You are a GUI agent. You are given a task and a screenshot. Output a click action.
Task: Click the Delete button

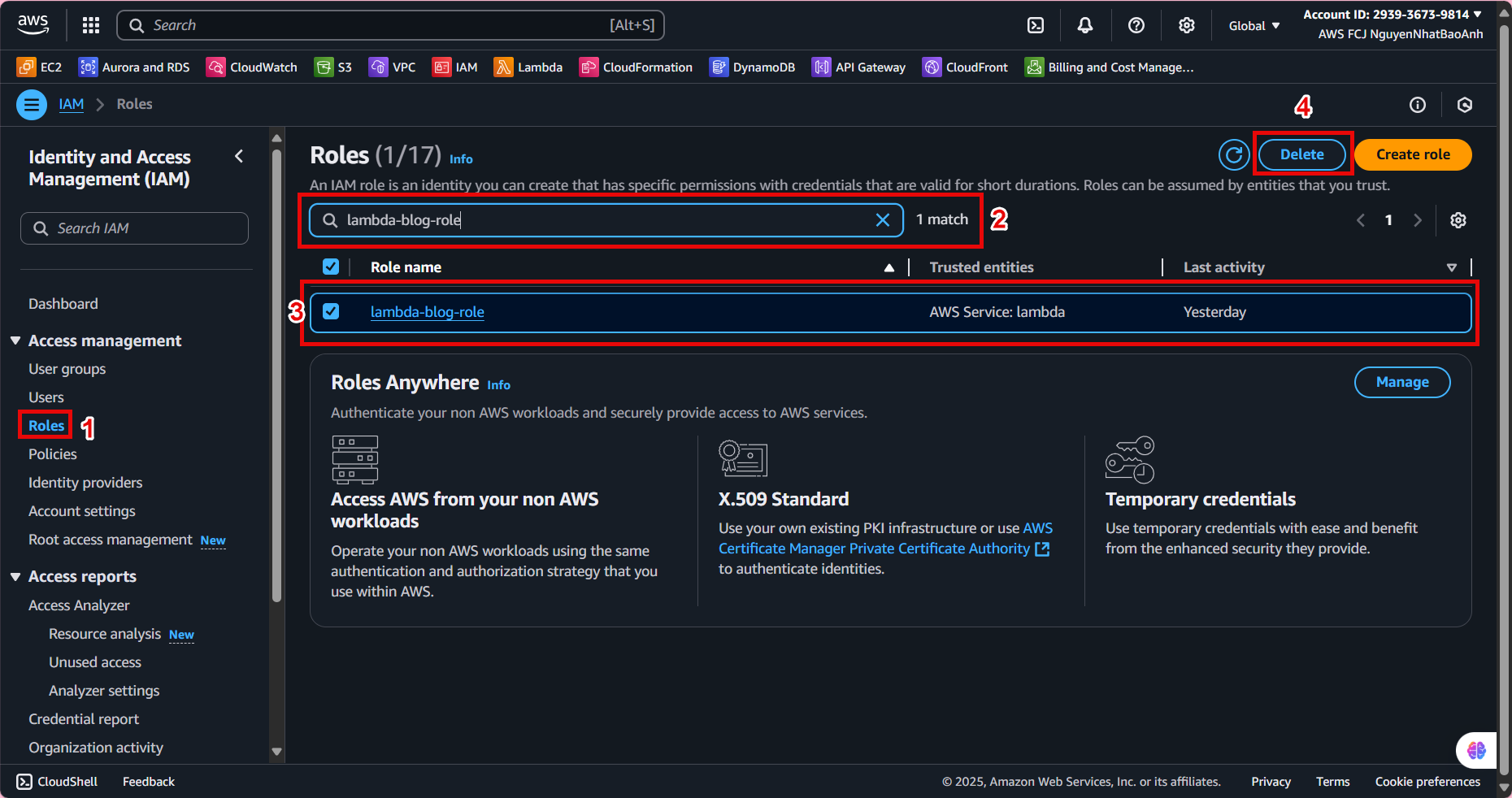coord(1301,154)
